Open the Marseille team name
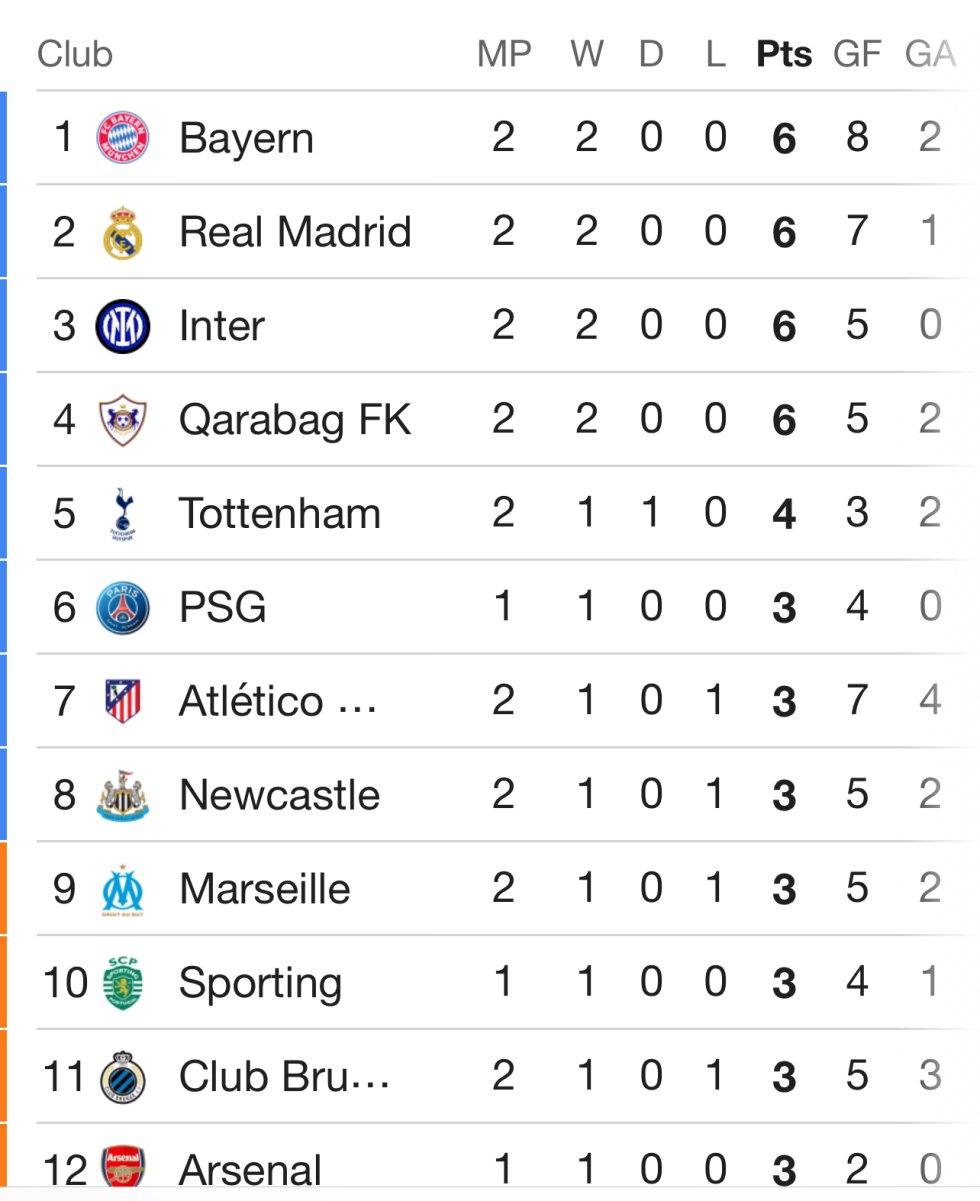 pyautogui.click(x=265, y=890)
